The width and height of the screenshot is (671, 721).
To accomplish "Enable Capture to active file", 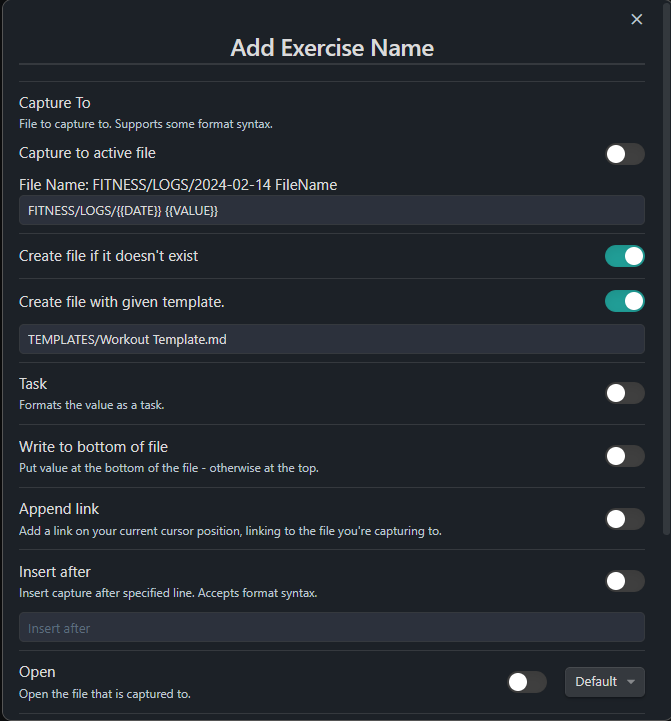I will click(624, 154).
